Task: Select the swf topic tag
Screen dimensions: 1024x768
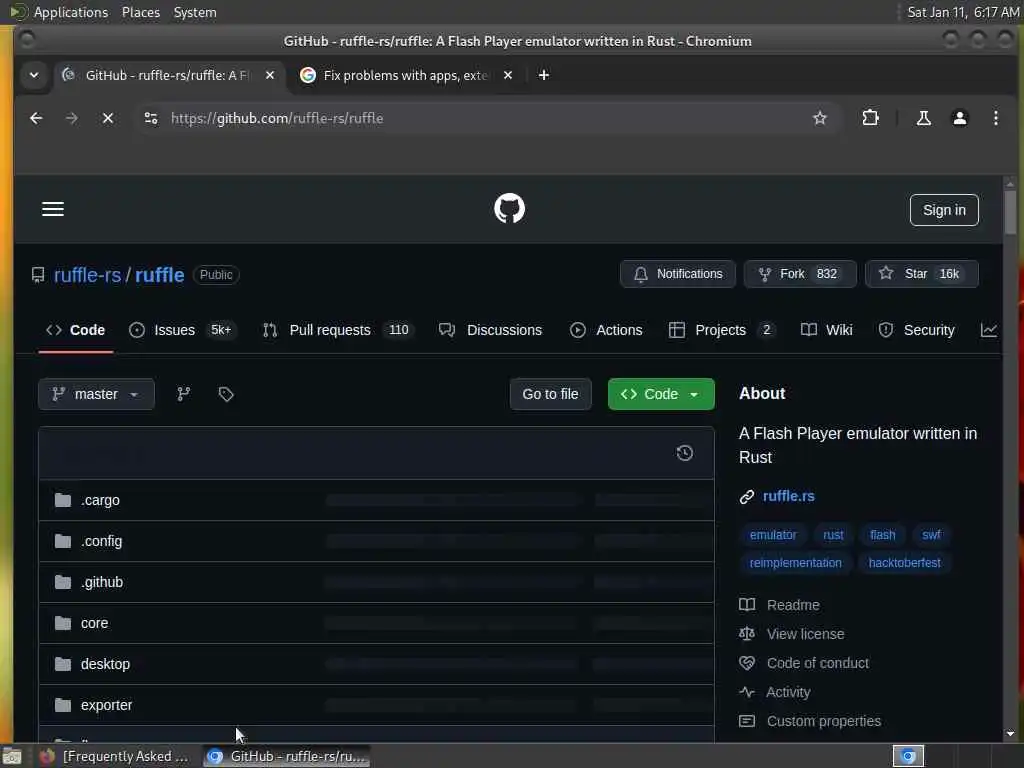Action: tap(931, 535)
